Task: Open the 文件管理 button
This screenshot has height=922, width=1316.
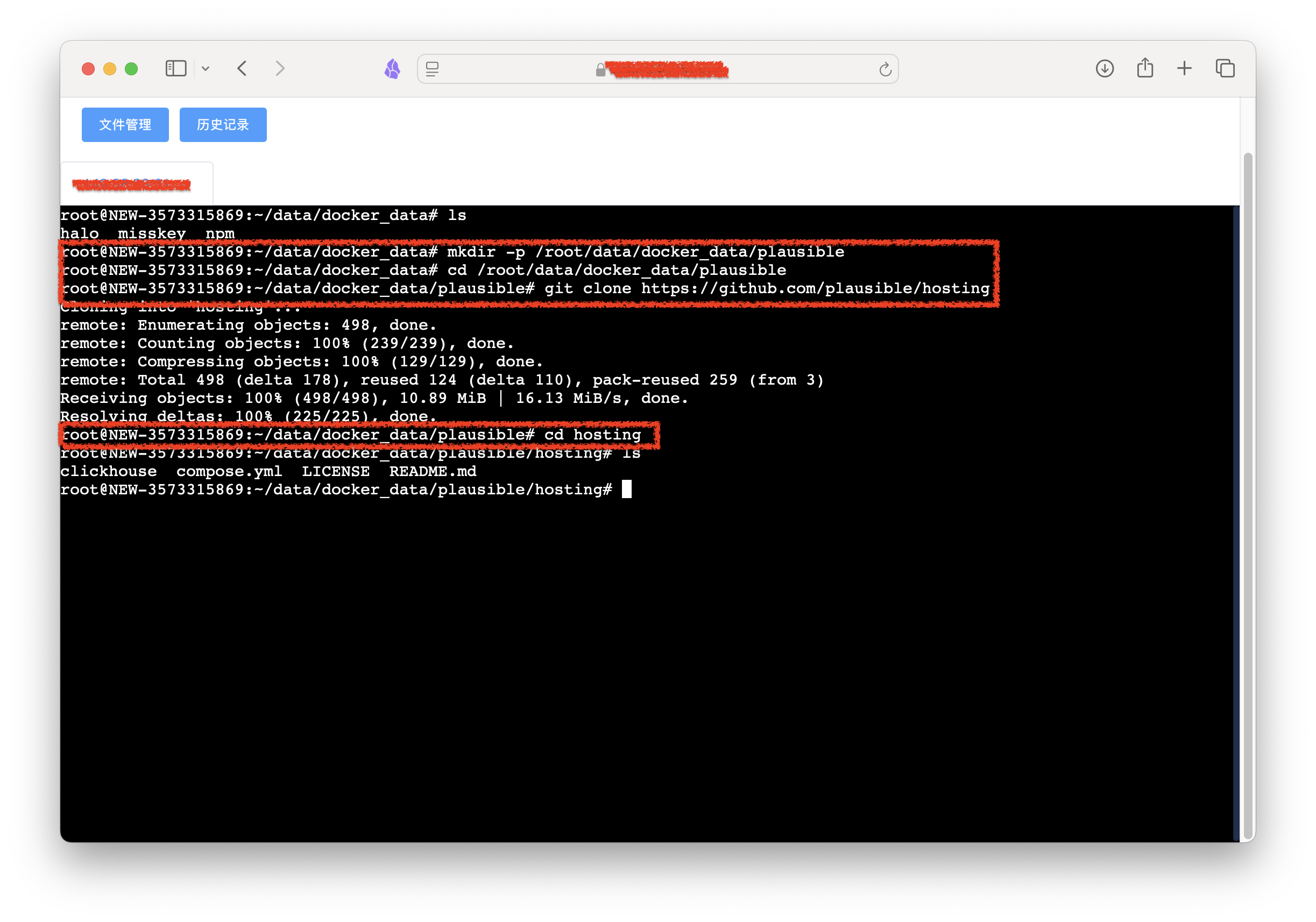Action: tap(125, 124)
